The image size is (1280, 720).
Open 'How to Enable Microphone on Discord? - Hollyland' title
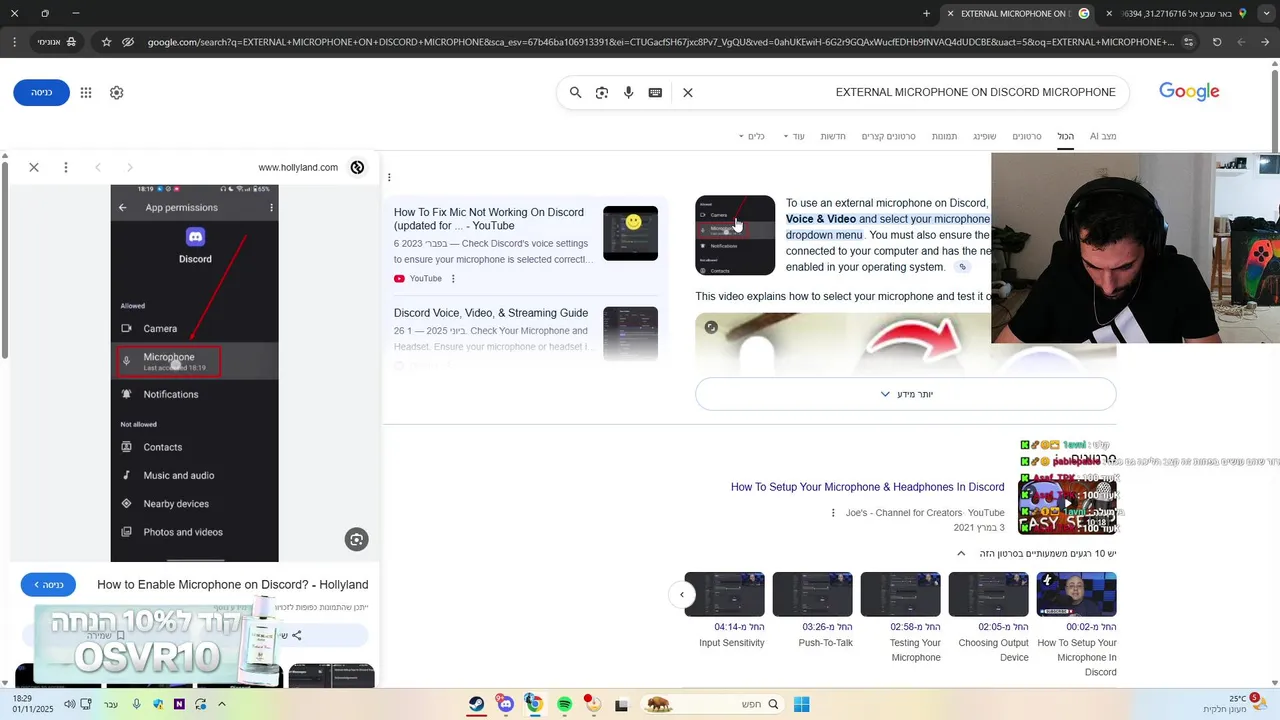pos(233,584)
